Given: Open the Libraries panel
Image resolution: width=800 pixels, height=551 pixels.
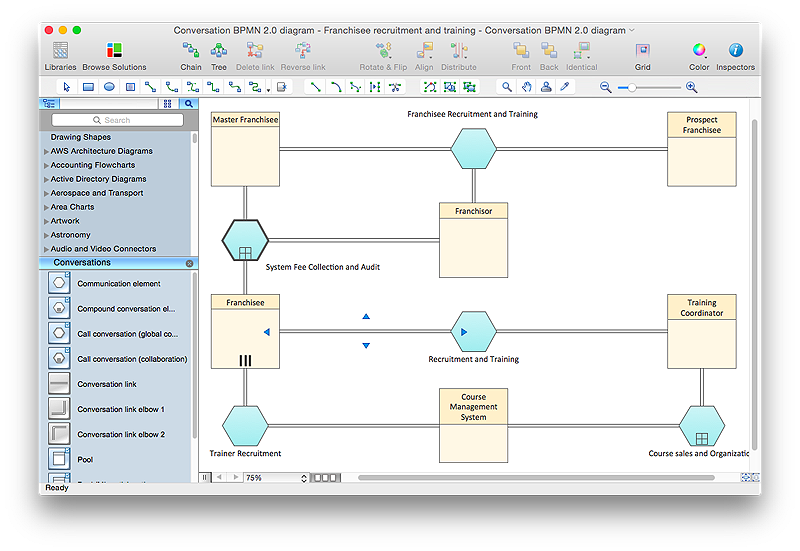Looking at the screenshot, I should click(60, 56).
